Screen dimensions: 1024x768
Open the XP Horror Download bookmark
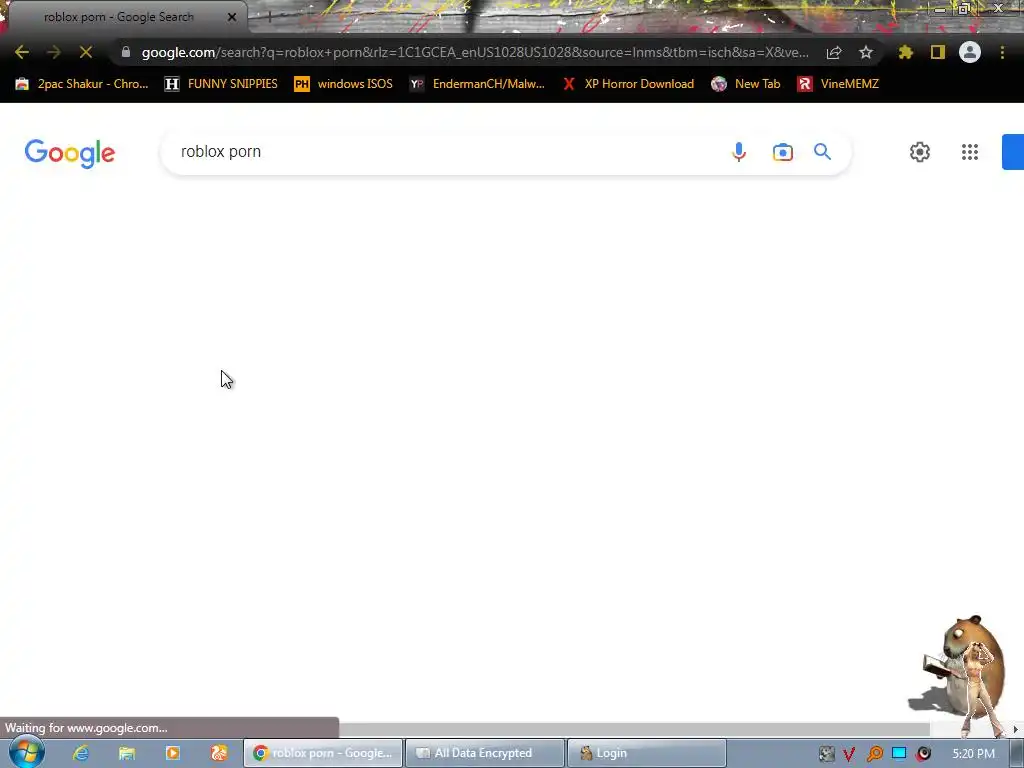coord(629,84)
